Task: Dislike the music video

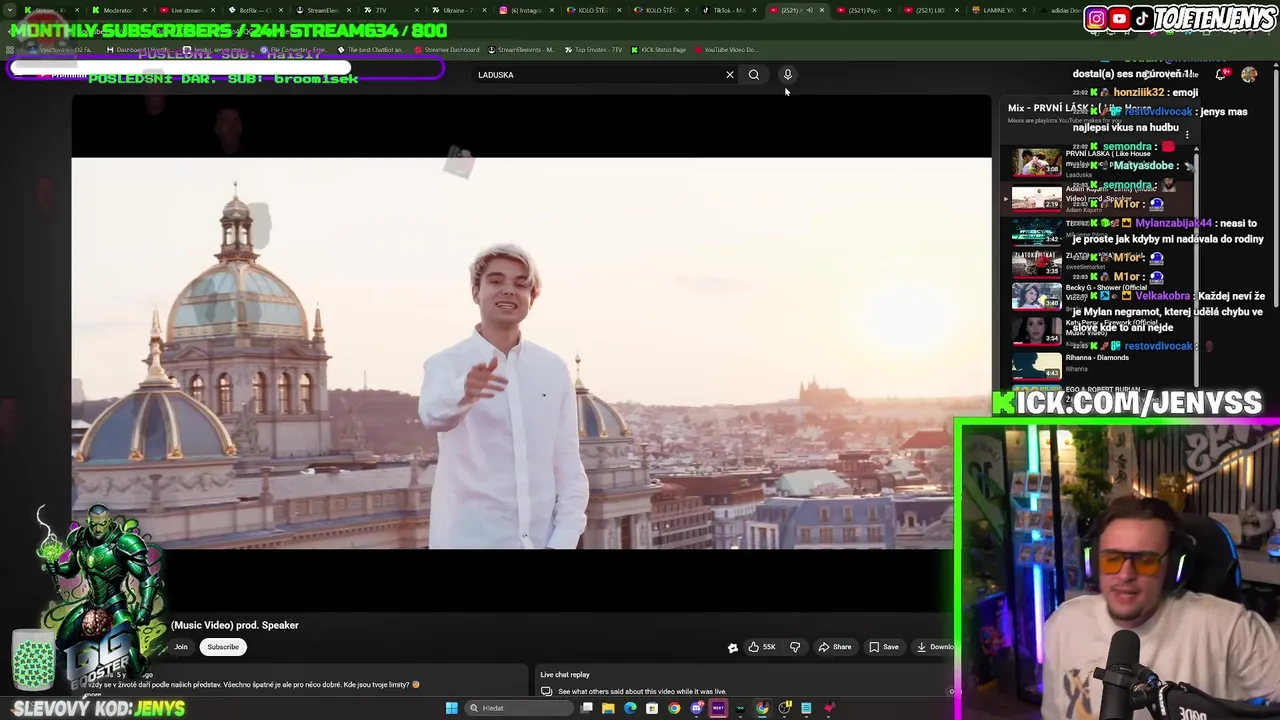Action: (795, 647)
